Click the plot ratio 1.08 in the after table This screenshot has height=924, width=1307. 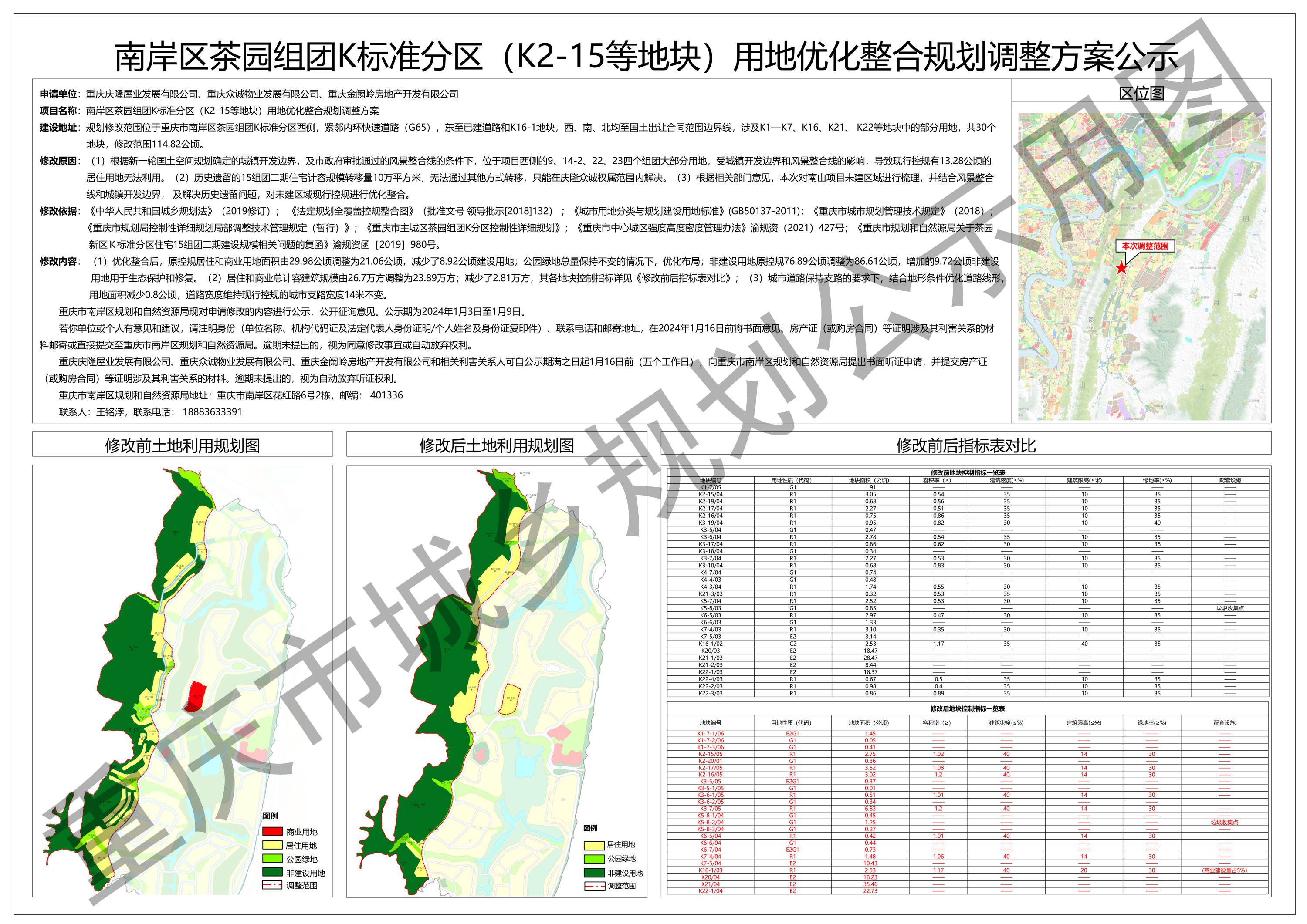(x=938, y=768)
